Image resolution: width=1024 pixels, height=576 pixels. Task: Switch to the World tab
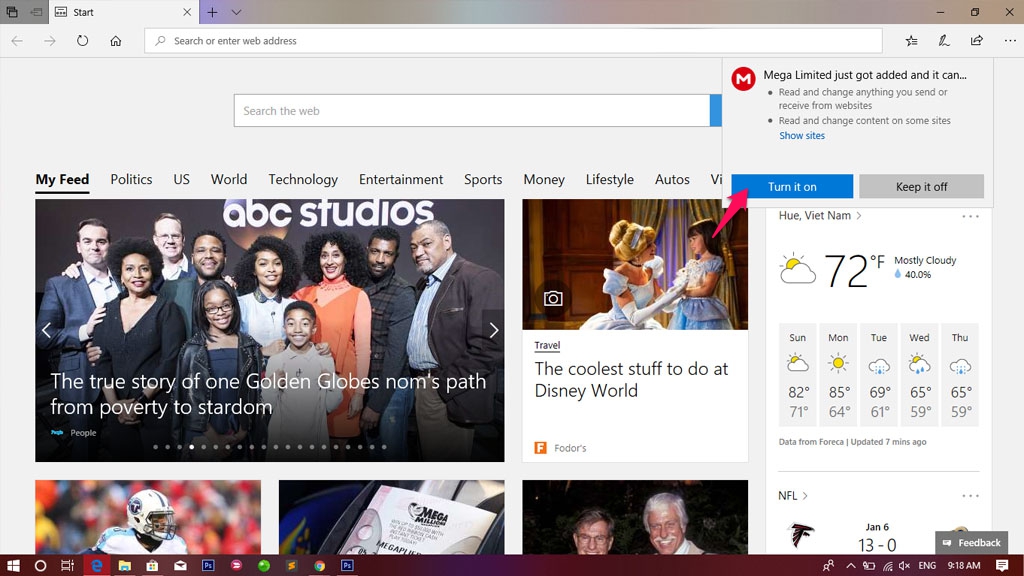[229, 179]
